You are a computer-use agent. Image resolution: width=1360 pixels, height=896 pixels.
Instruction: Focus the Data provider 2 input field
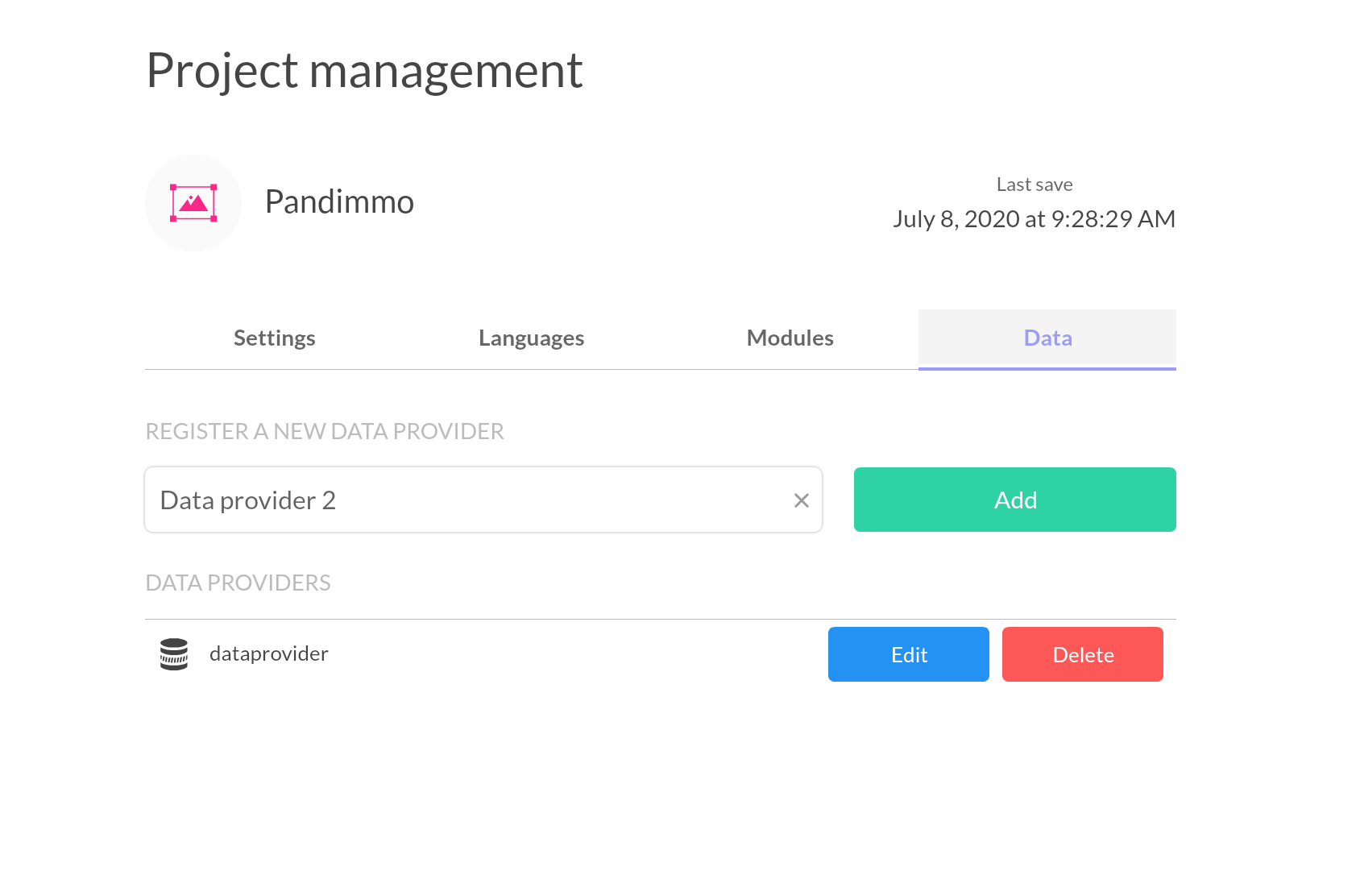(x=467, y=500)
